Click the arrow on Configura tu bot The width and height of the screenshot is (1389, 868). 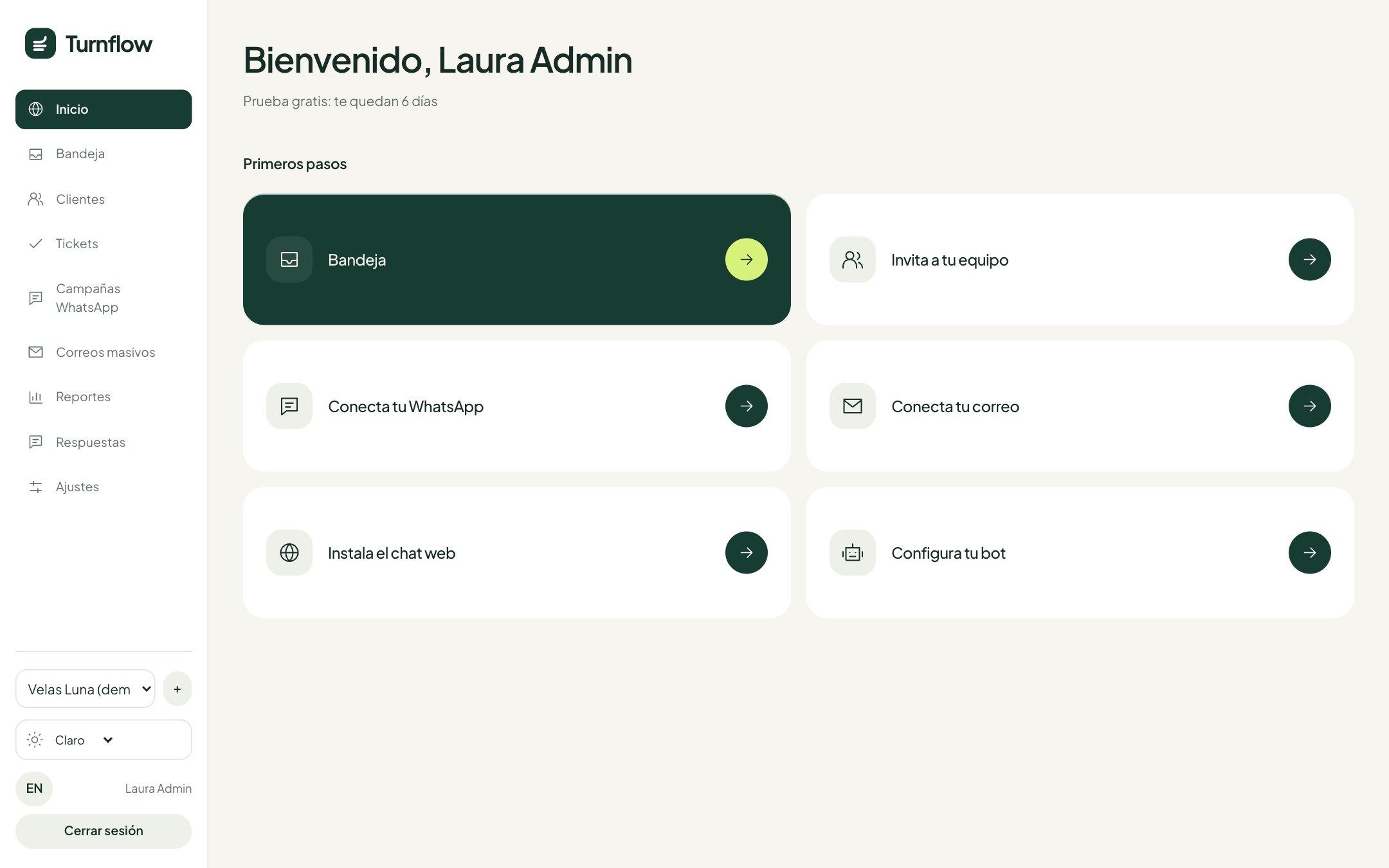tap(1309, 553)
